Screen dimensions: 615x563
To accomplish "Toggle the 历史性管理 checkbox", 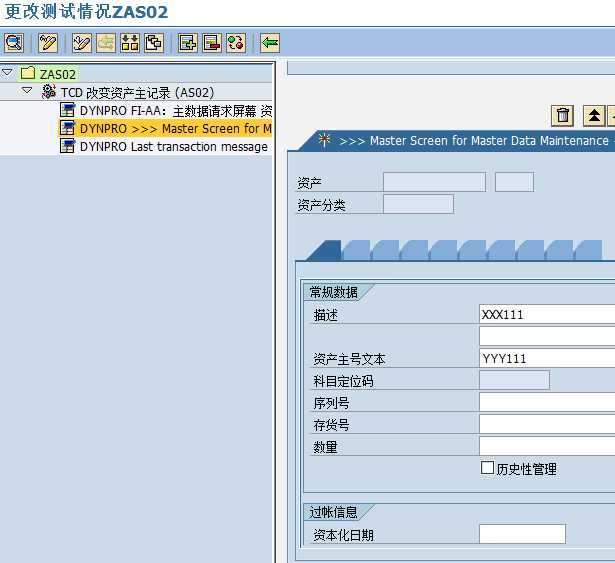I will coord(487,468).
